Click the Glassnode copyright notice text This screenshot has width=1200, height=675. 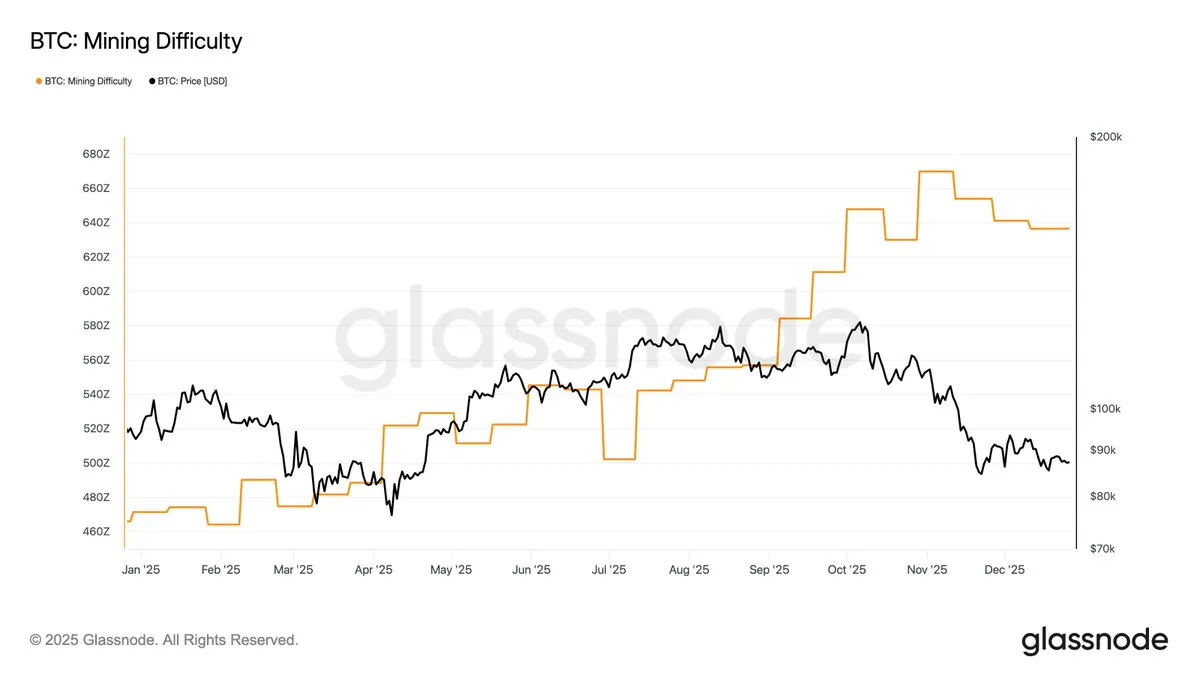point(164,640)
